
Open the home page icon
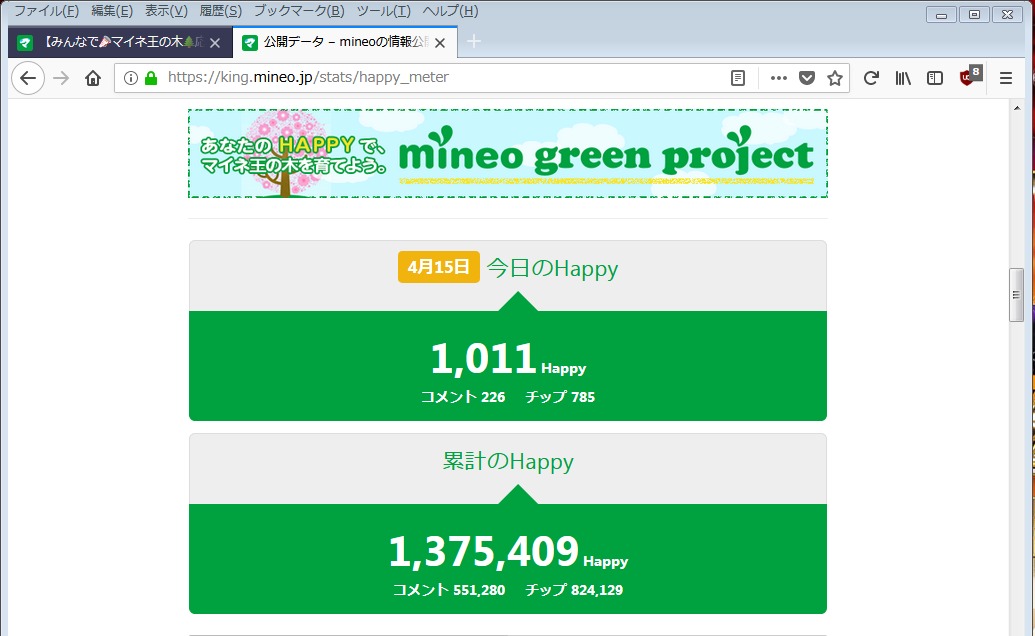(93, 78)
